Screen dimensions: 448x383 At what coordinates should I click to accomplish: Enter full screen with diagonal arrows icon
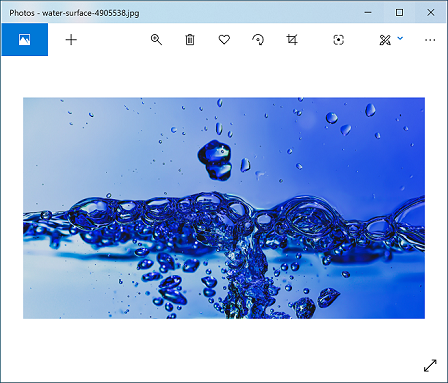coord(430,365)
